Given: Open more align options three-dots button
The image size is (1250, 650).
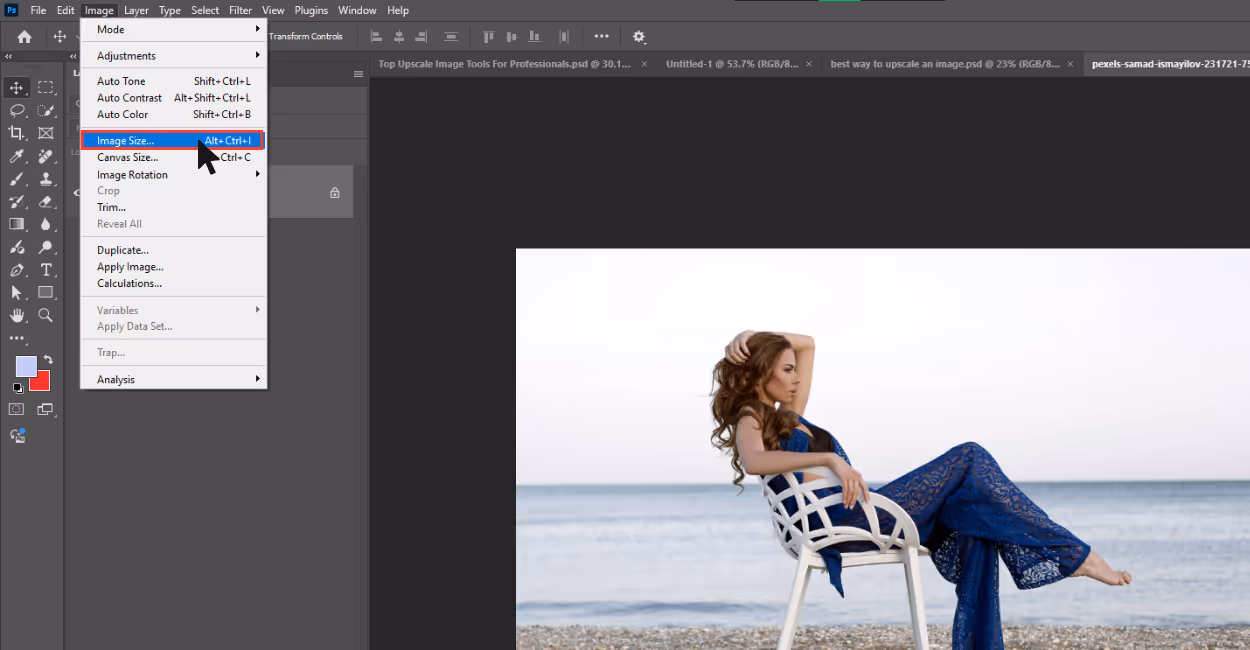Looking at the screenshot, I should pyautogui.click(x=601, y=36).
